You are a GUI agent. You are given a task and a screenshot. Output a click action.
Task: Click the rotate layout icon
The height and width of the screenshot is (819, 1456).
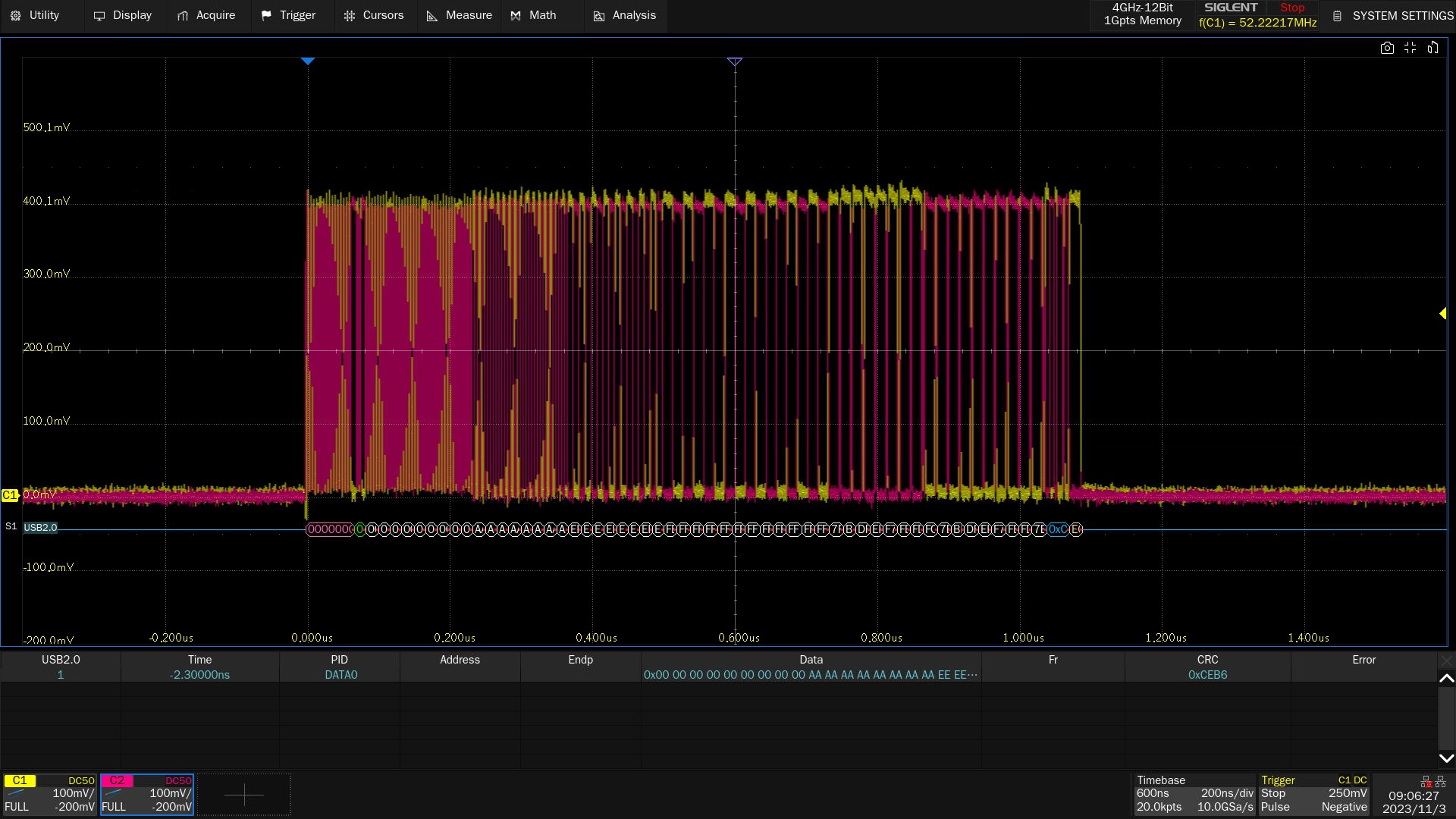1432,48
